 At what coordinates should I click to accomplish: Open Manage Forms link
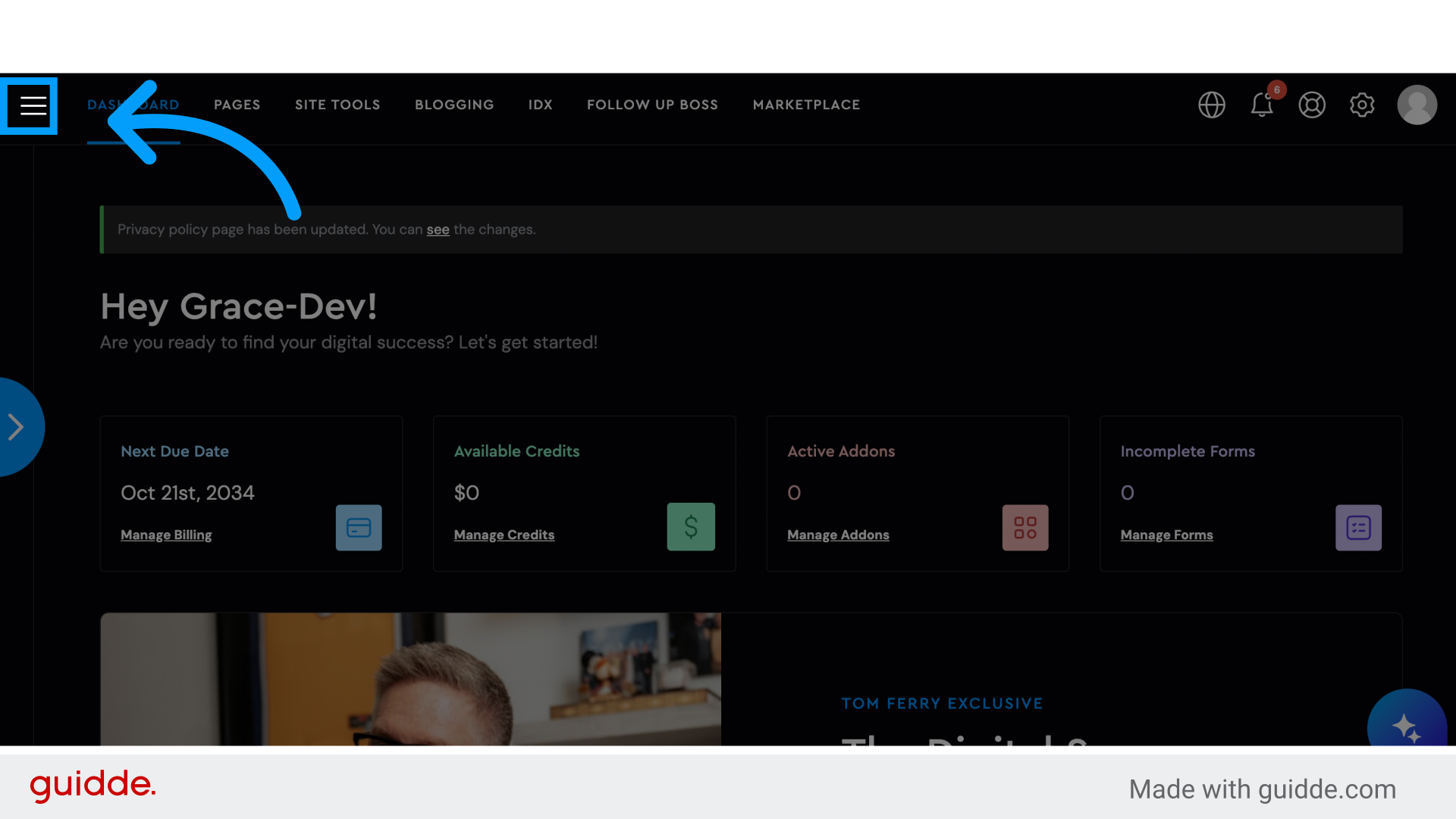1166,535
